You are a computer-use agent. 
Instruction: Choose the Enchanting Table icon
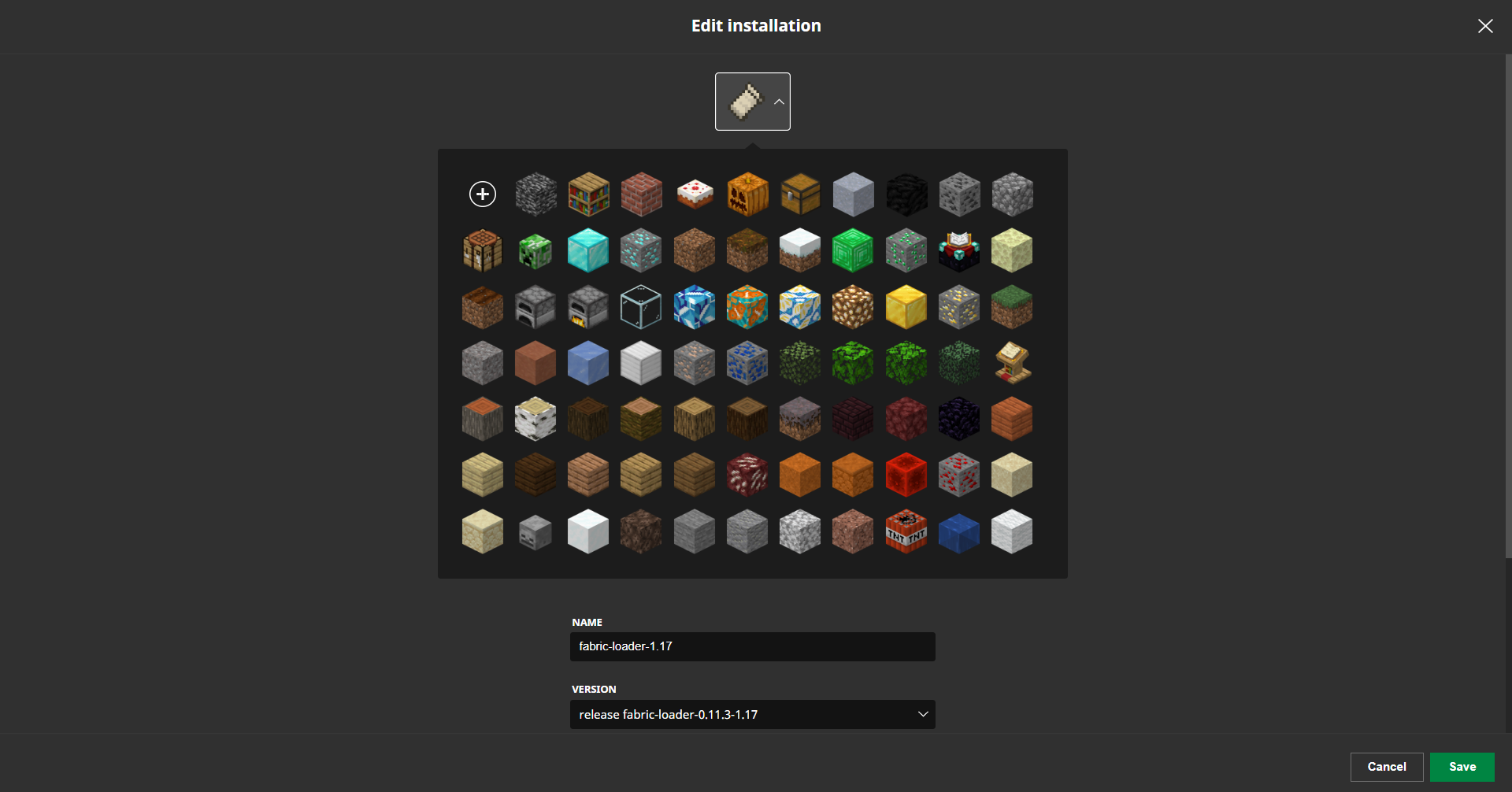coord(959,251)
